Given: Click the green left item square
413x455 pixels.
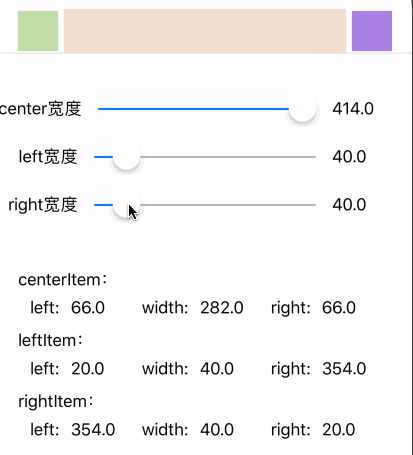Looking at the screenshot, I should [x=38, y=31].
